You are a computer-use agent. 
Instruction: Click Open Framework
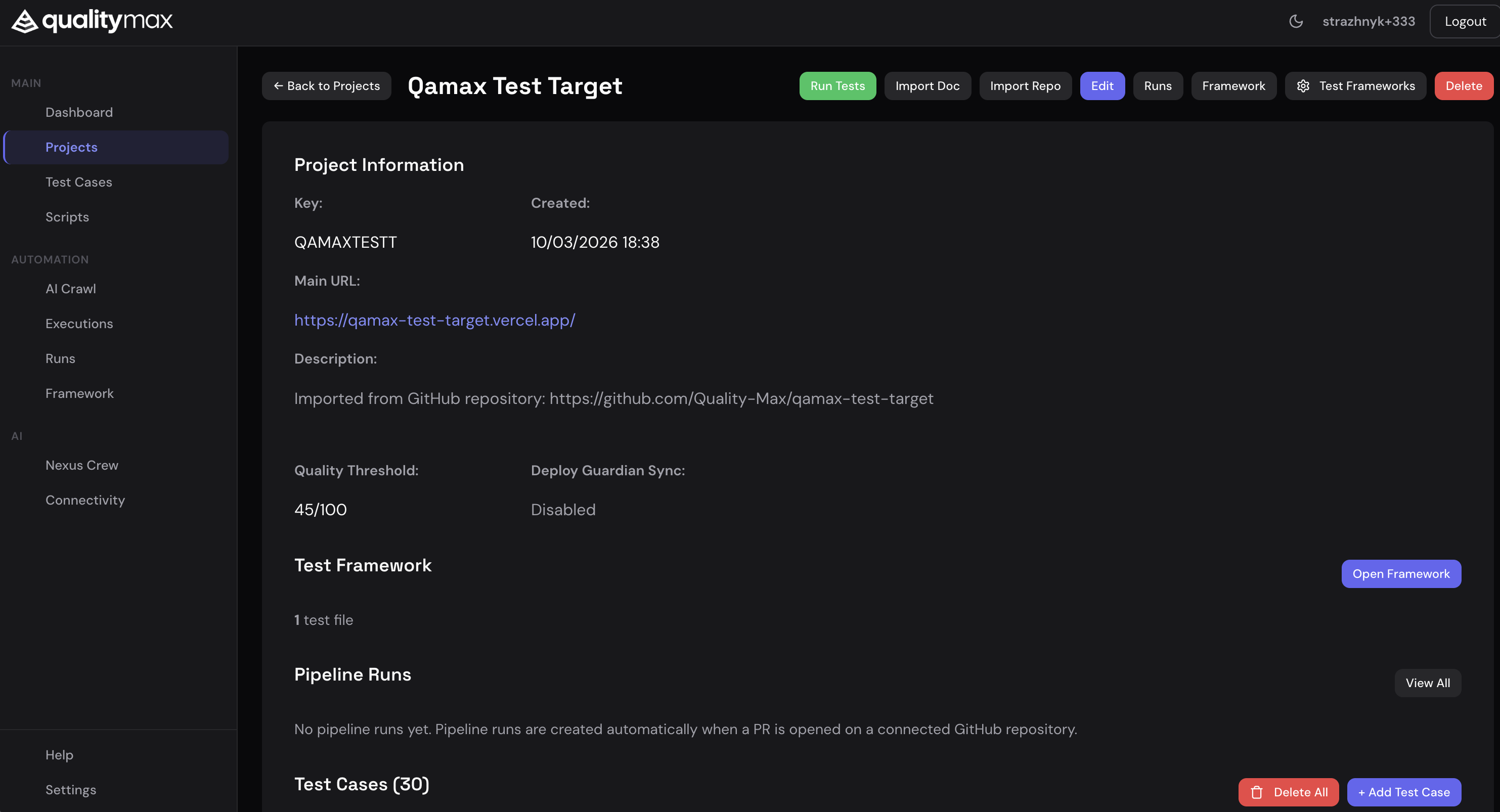point(1401,573)
